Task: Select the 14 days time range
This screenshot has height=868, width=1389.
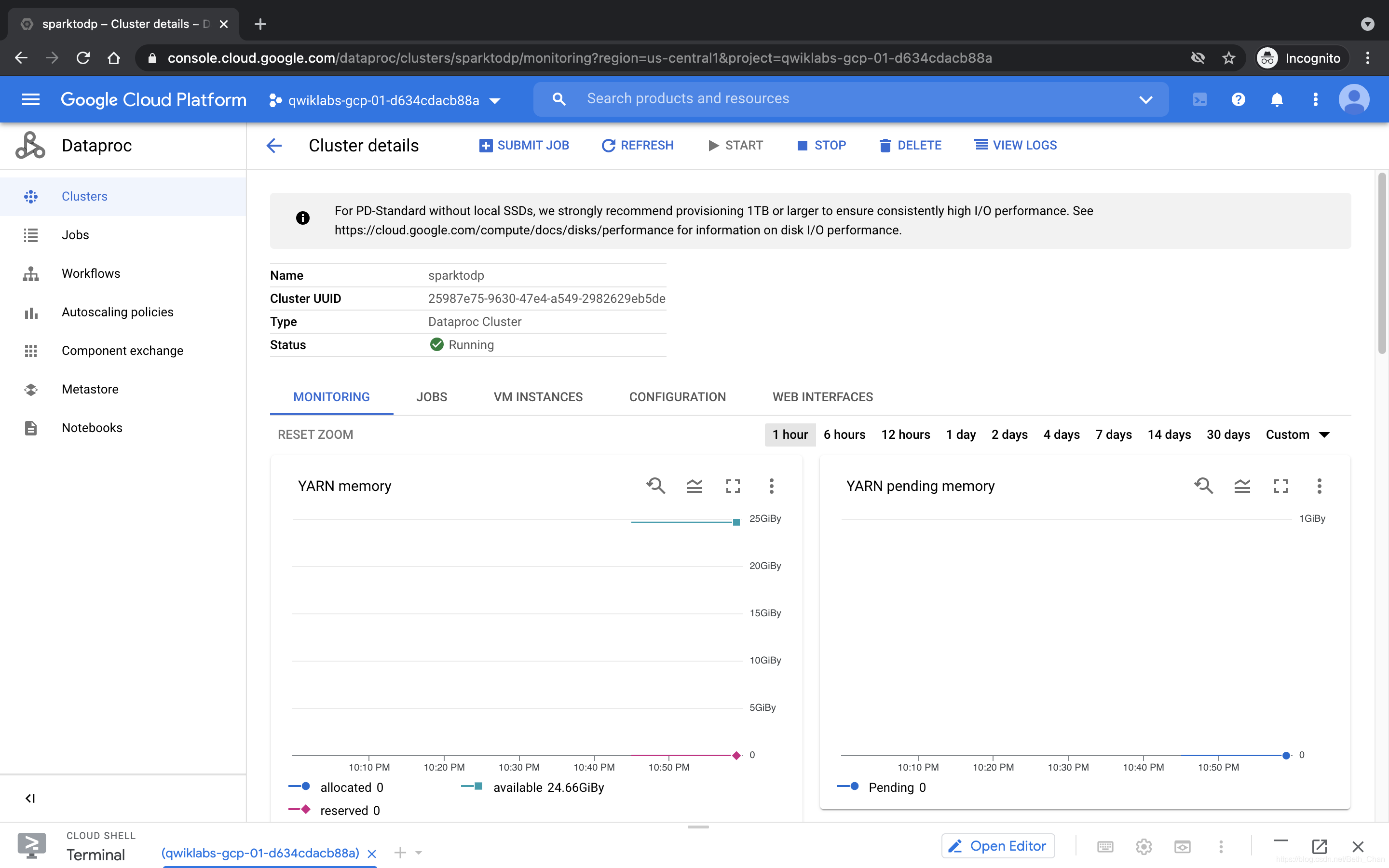Action: tap(1169, 434)
